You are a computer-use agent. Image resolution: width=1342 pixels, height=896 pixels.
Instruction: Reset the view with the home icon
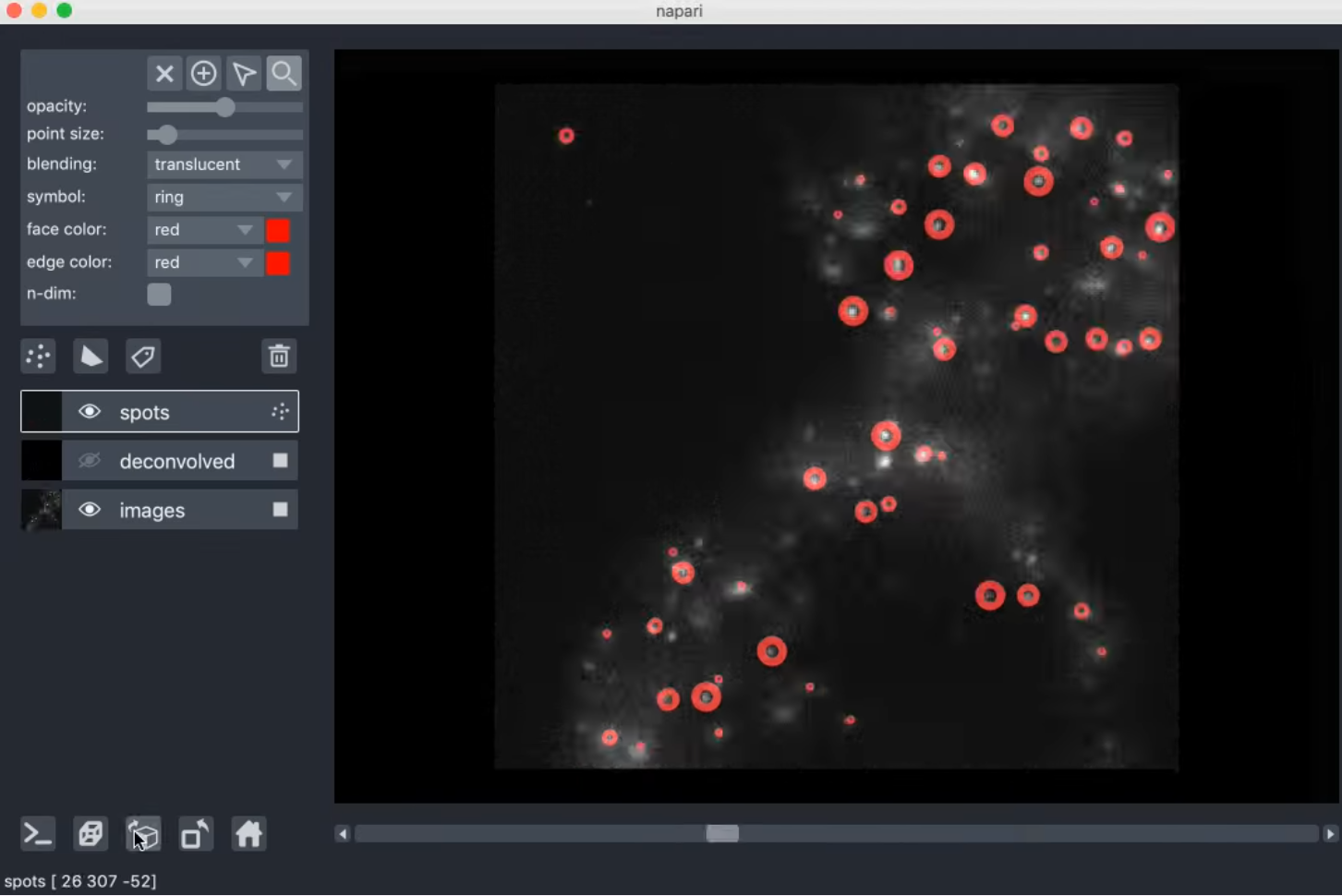click(248, 833)
